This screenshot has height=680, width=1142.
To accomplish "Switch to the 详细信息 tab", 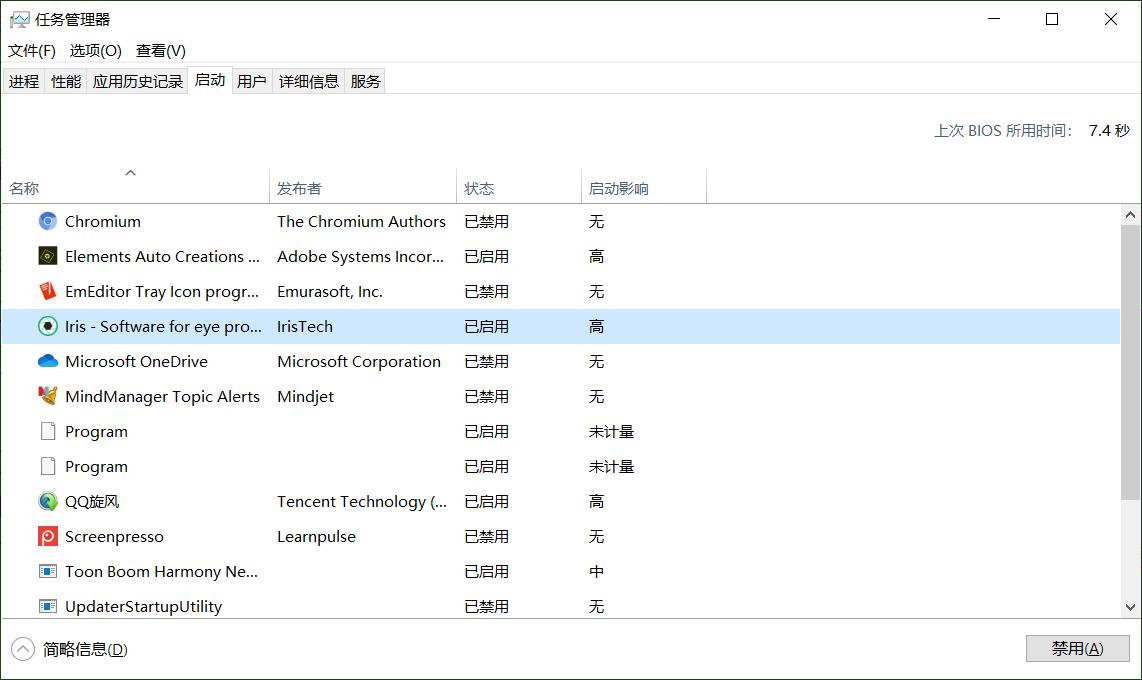I will [309, 82].
